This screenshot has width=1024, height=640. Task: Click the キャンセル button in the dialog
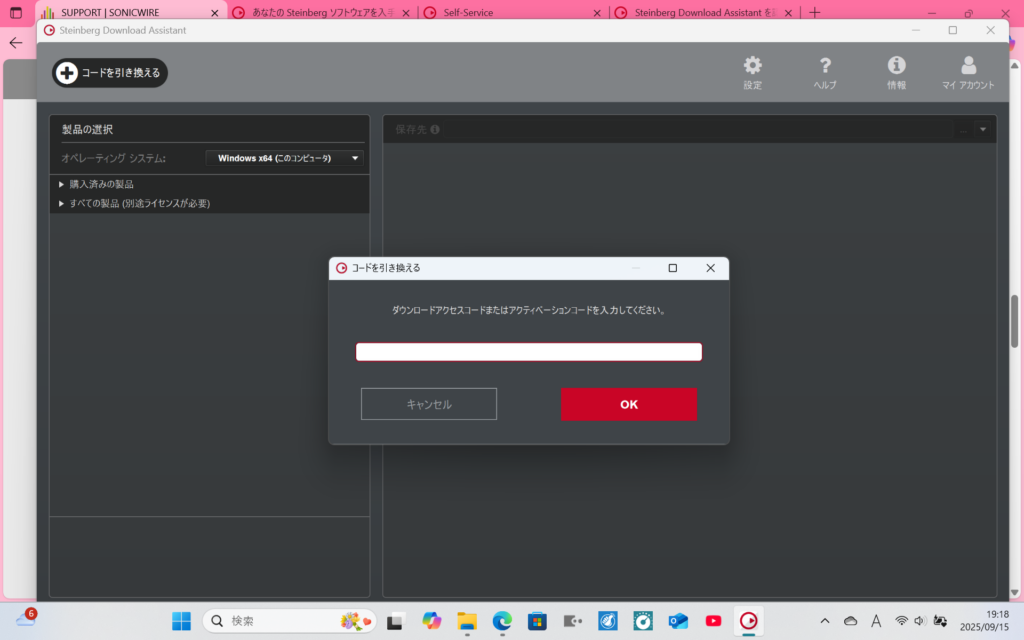[x=428, y=404]
